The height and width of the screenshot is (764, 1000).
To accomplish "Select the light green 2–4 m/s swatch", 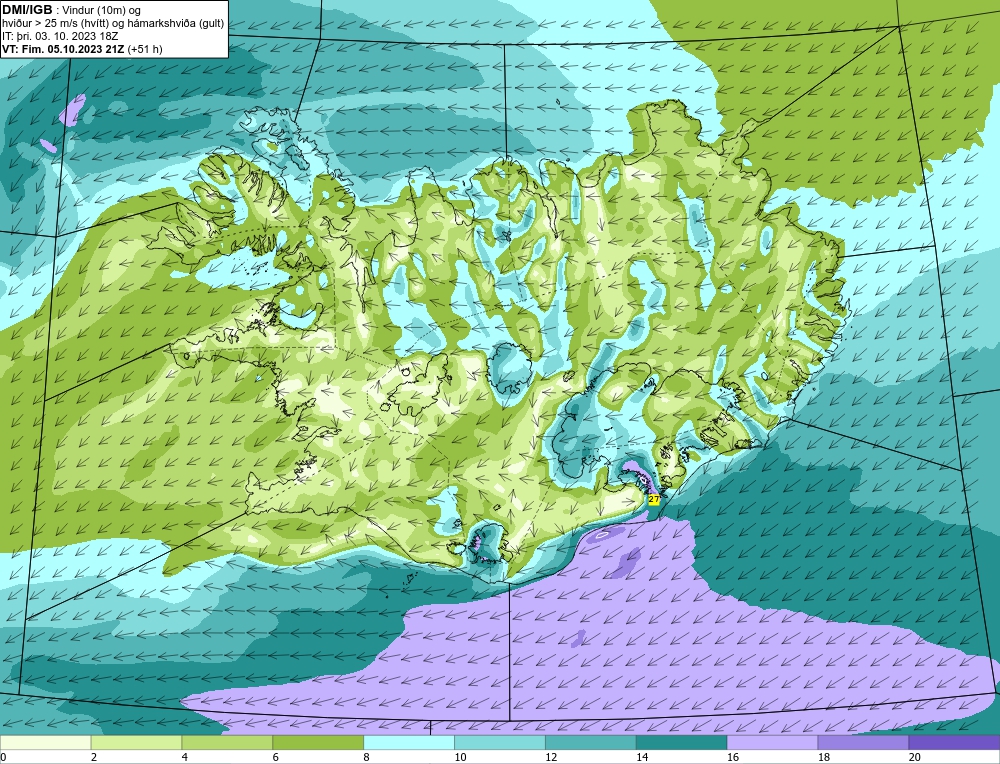I will [x=136, y=742].
